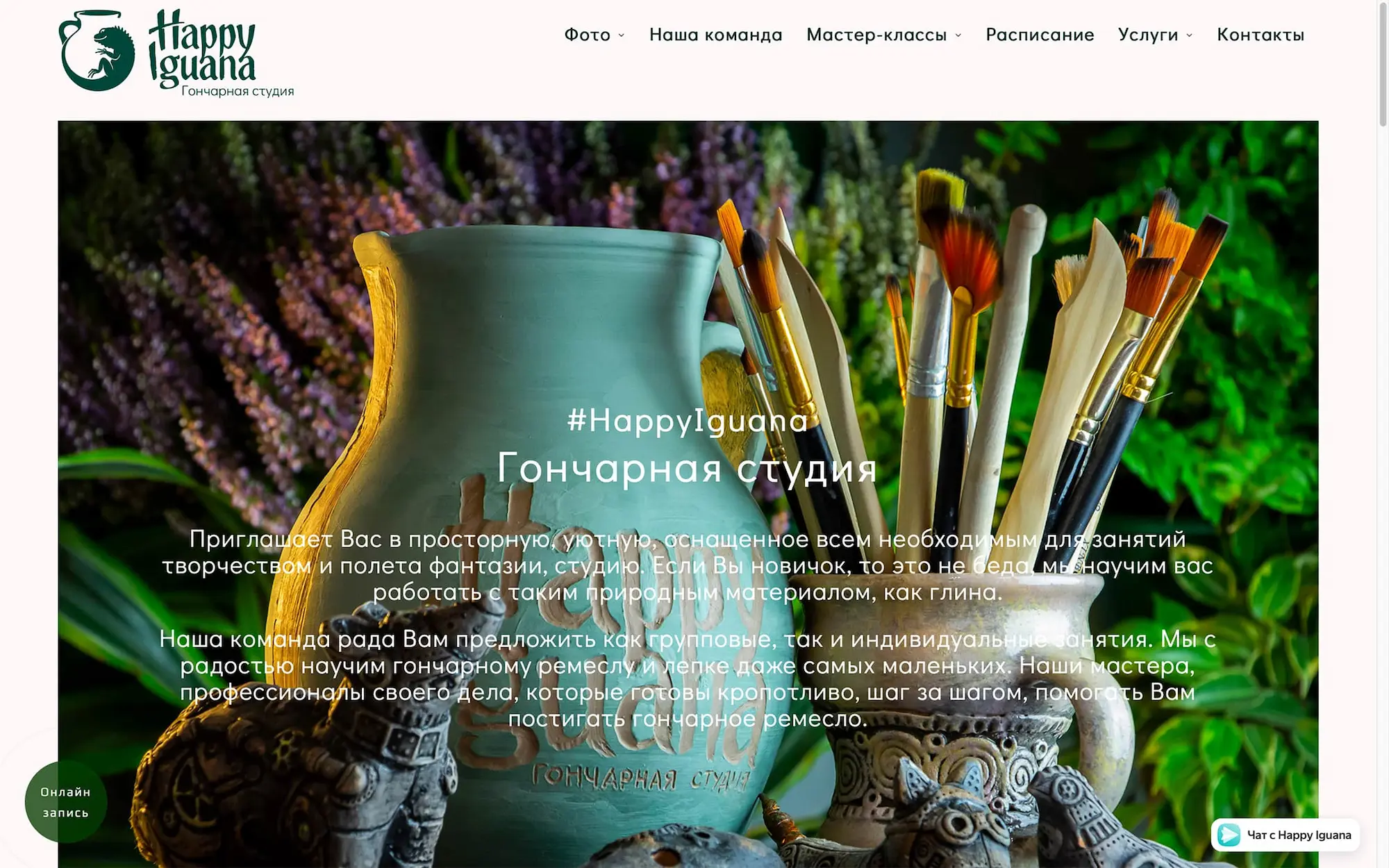This screenshot has width=1389, height=868.
Task: Click the Happy Iguana jug logo icon
Action: 97,51
